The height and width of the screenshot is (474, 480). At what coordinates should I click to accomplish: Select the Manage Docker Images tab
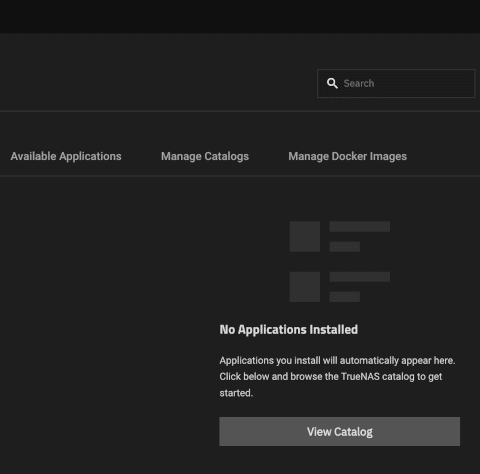(x=347, y=156)
